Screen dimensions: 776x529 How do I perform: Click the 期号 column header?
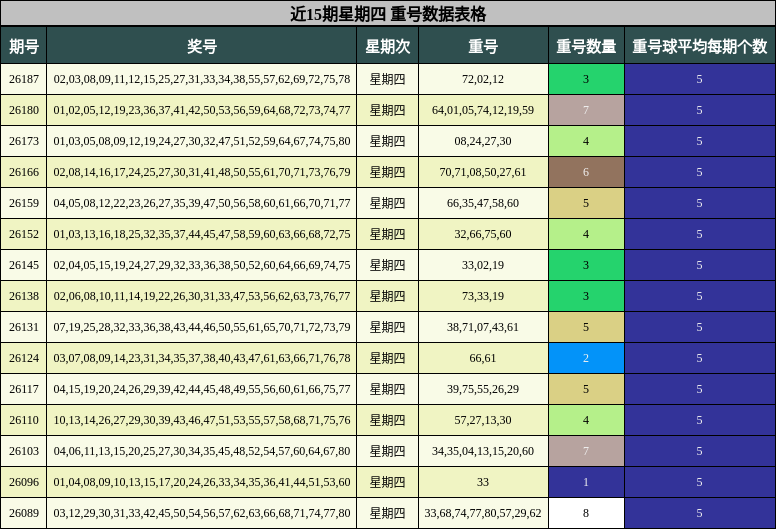pyautogui.click(x=24, y=46)
